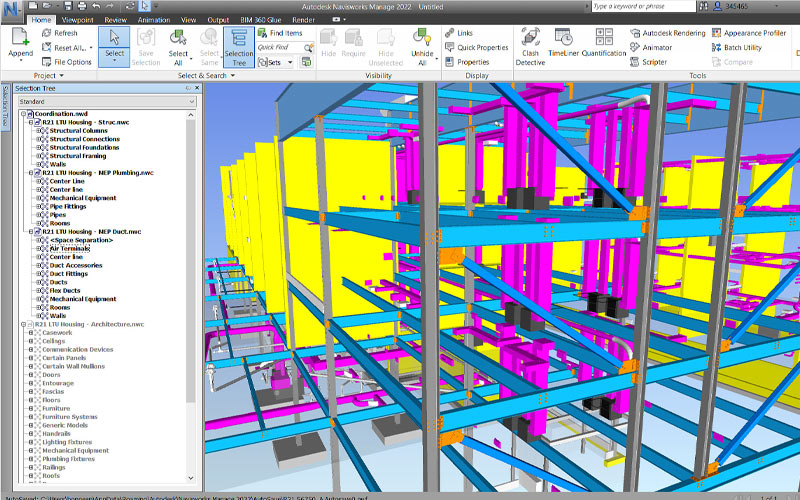Click Reset All in the Project panel
The image size is (800, 500).
tap(66, 48)
